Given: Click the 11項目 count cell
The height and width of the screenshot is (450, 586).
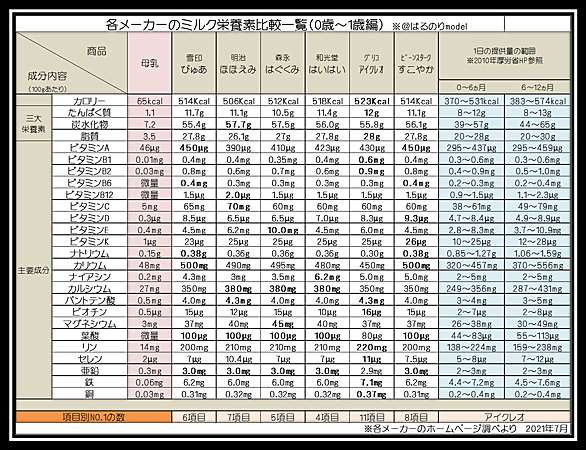Looking at the screenshot, I should 371,417.
